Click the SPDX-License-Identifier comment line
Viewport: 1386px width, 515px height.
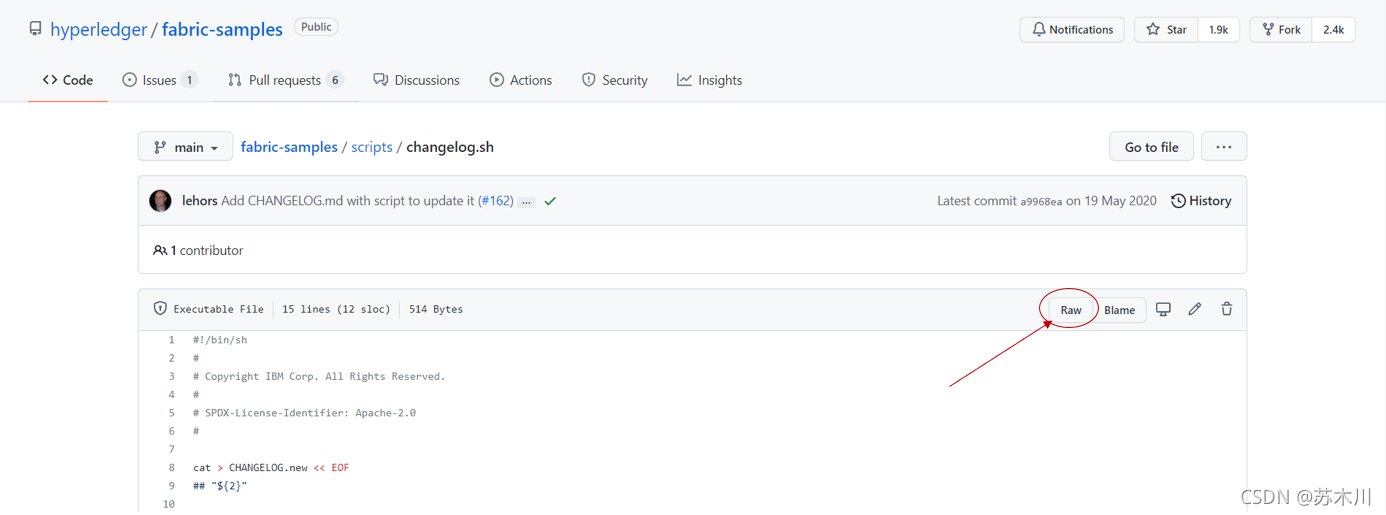(x=304, y=413)
